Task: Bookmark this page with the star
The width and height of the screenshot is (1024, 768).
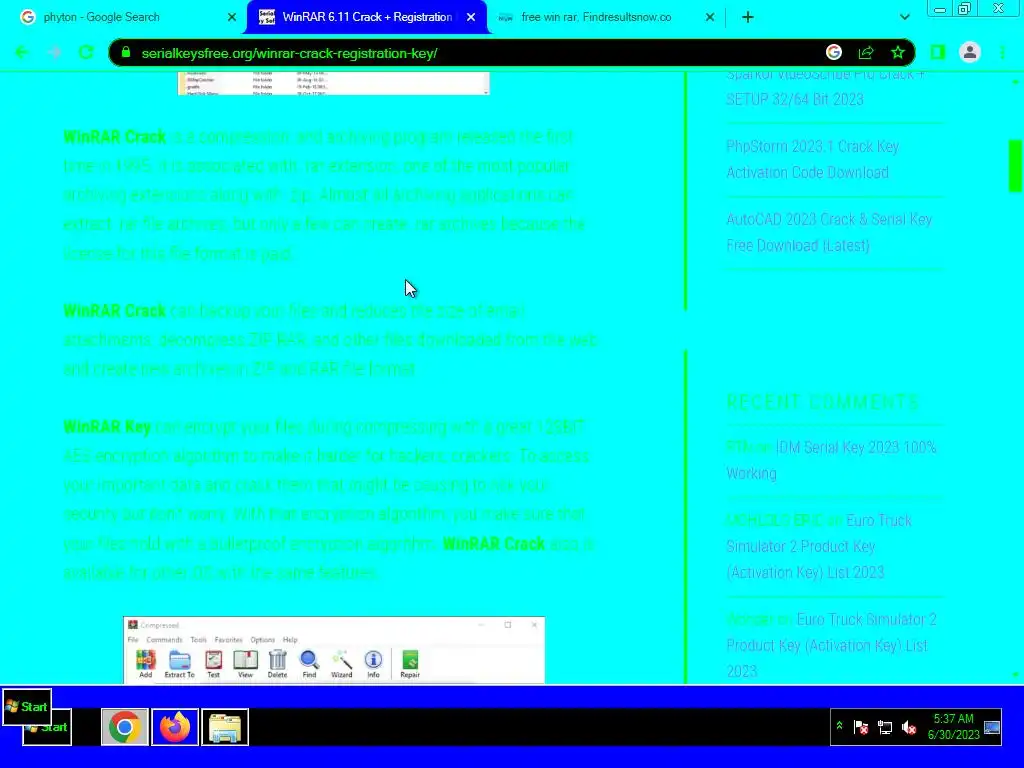Action: pyautogui.click(x=898, y=52)
